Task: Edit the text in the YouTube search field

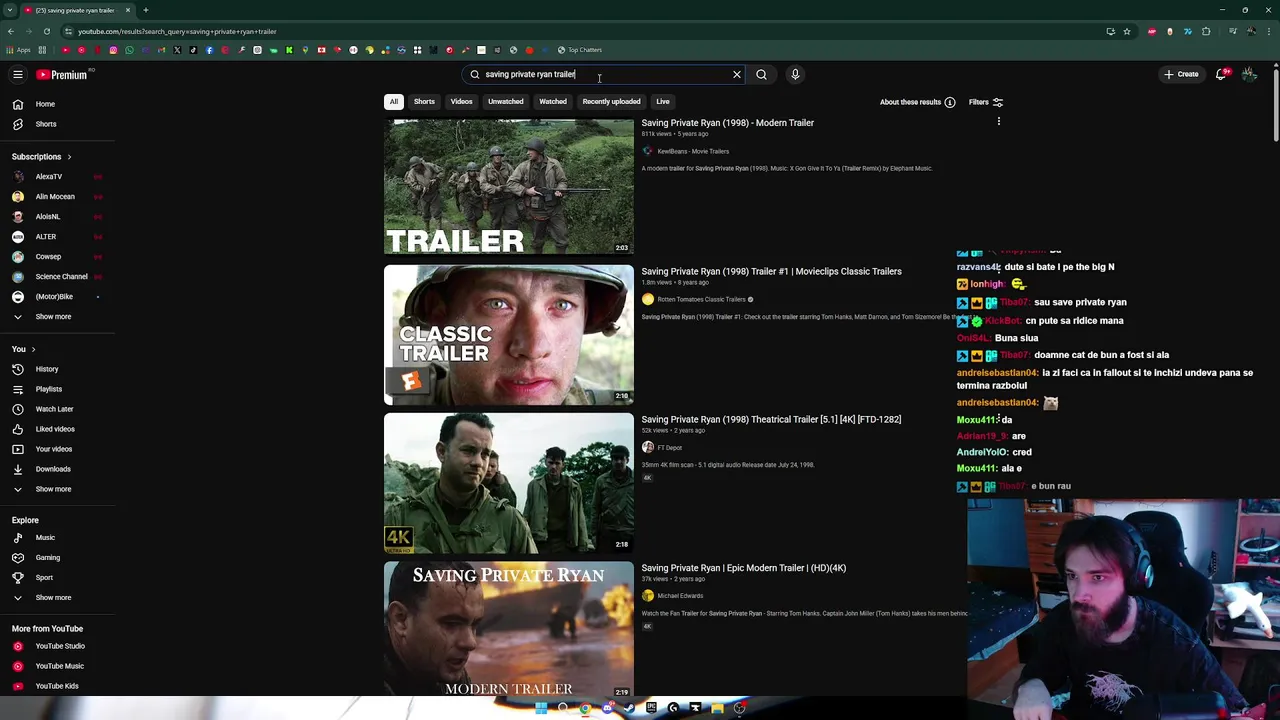Action: (x=605, y=74)
